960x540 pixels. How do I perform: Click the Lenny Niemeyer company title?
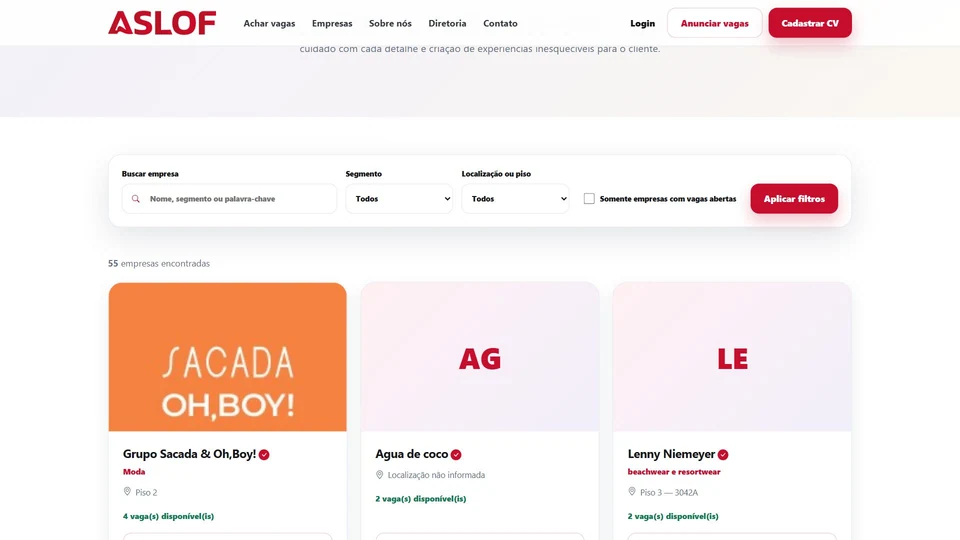671,454
